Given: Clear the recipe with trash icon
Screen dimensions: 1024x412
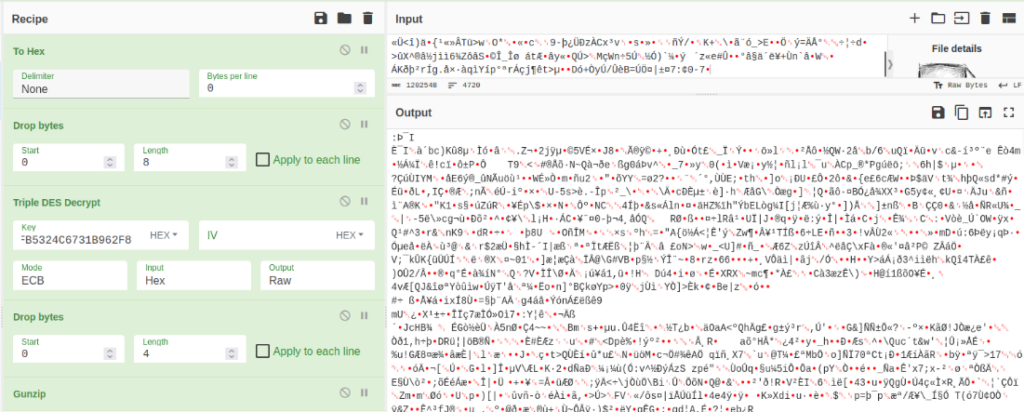Looking at the screenshot, I should 368,18.
